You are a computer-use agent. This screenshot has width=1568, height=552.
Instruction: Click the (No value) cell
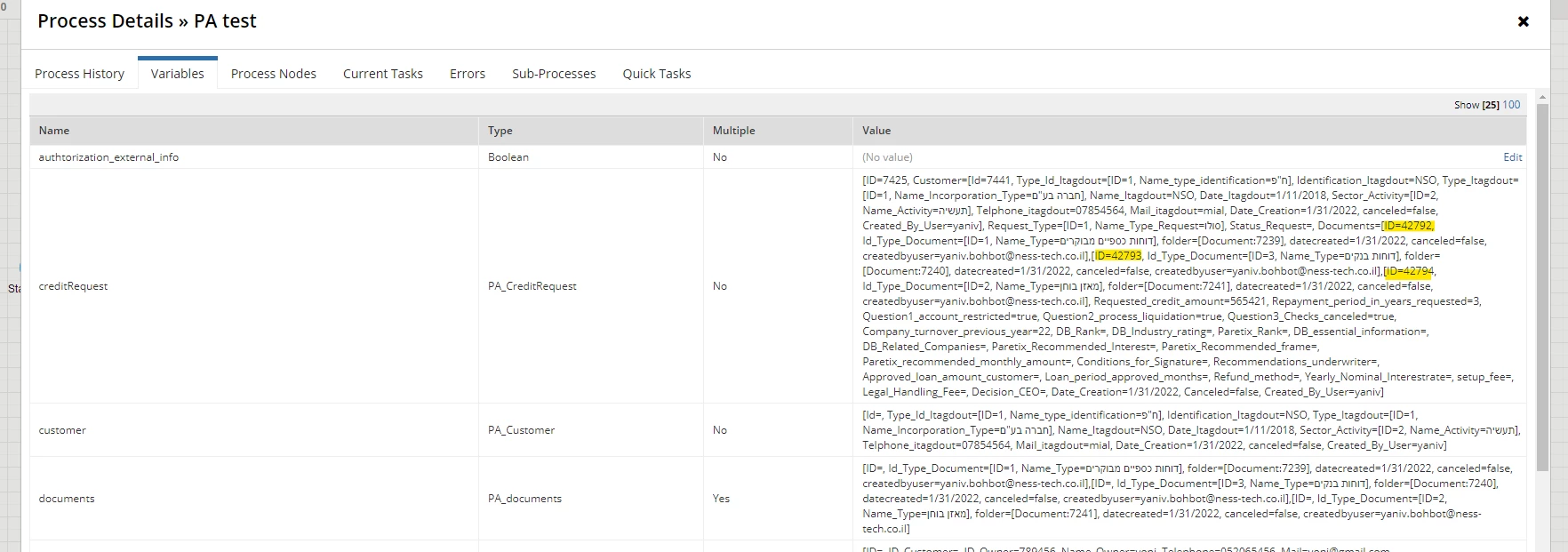pyautogui.click(x=887, y=157)
